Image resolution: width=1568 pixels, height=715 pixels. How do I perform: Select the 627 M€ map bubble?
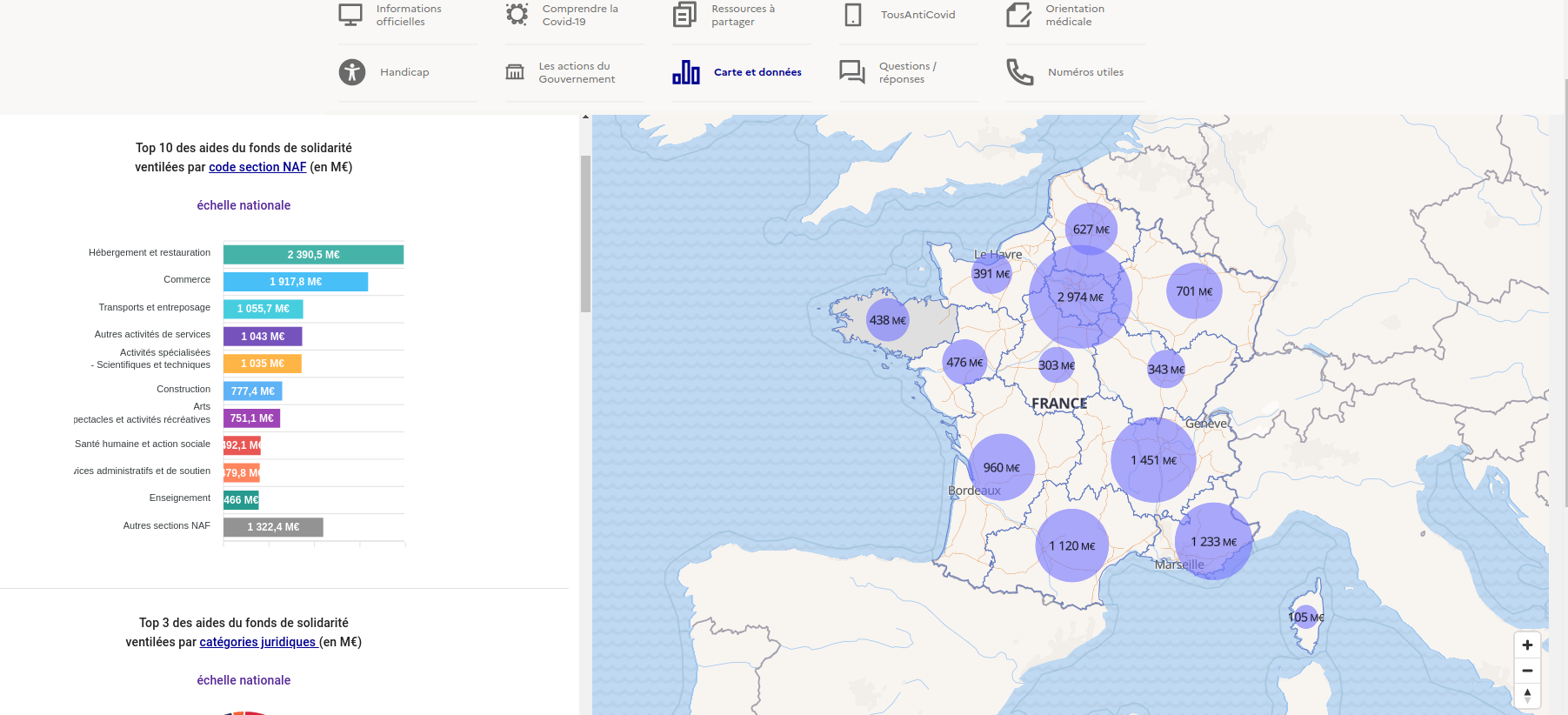(1091, 230)
